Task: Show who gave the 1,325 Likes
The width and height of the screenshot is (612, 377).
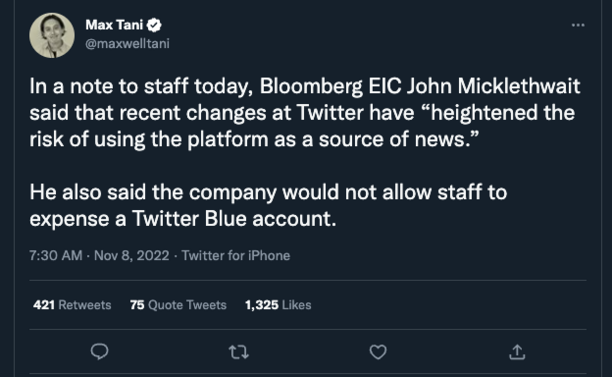Action: pos(278,305)
